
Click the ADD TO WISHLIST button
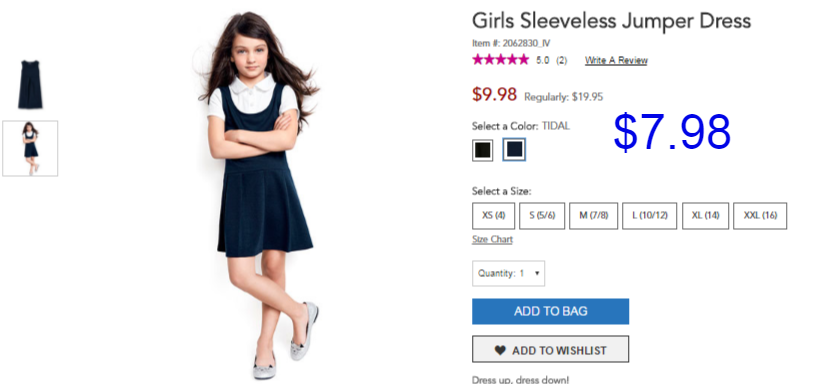coord(550,349)
